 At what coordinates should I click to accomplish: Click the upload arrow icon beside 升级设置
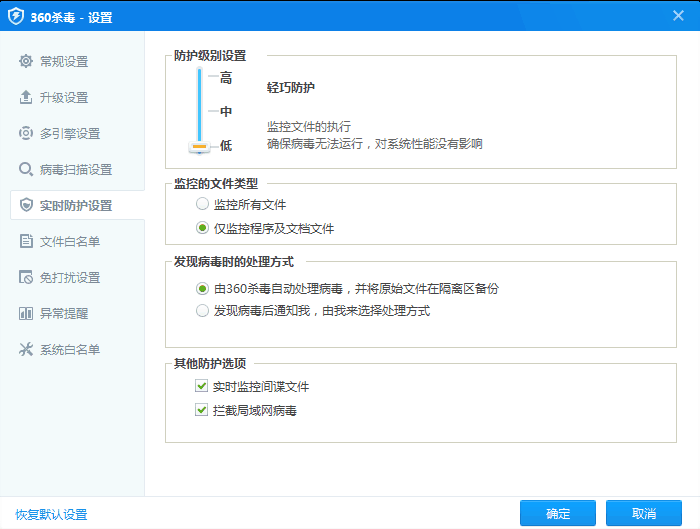[26, 97]
